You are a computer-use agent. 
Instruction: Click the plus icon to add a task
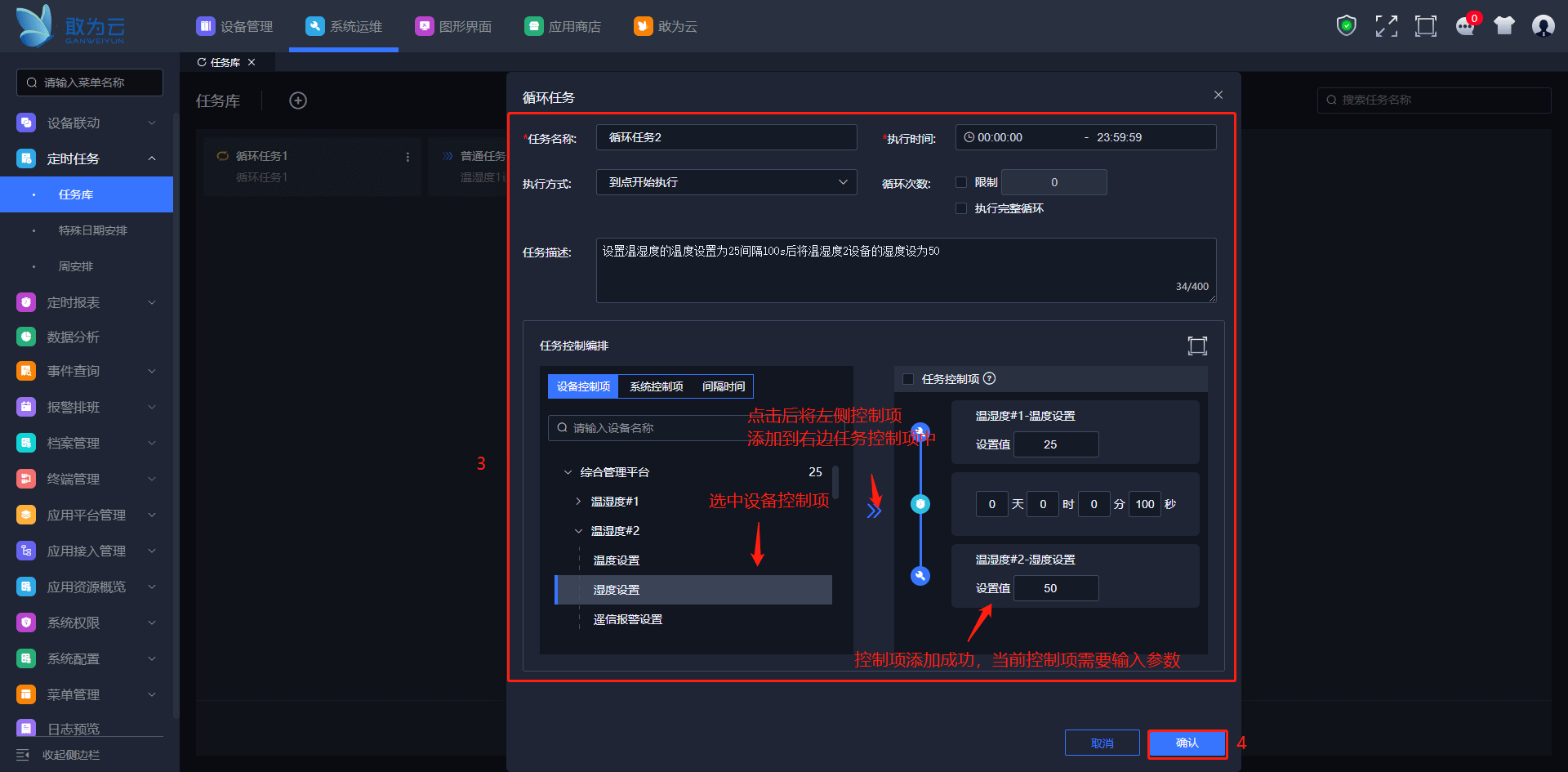[298, 100]
